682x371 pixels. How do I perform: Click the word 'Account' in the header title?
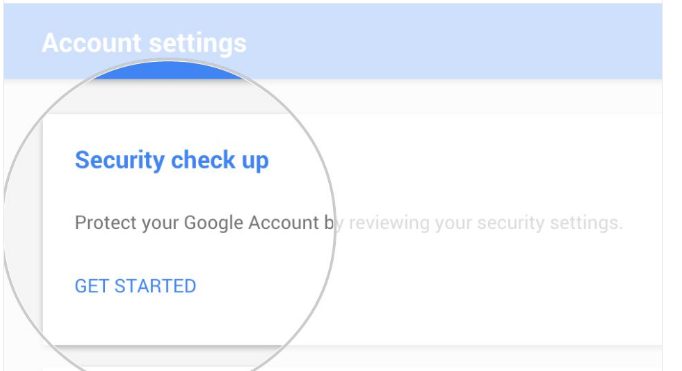pyautogui.click(x=92, y=43)
